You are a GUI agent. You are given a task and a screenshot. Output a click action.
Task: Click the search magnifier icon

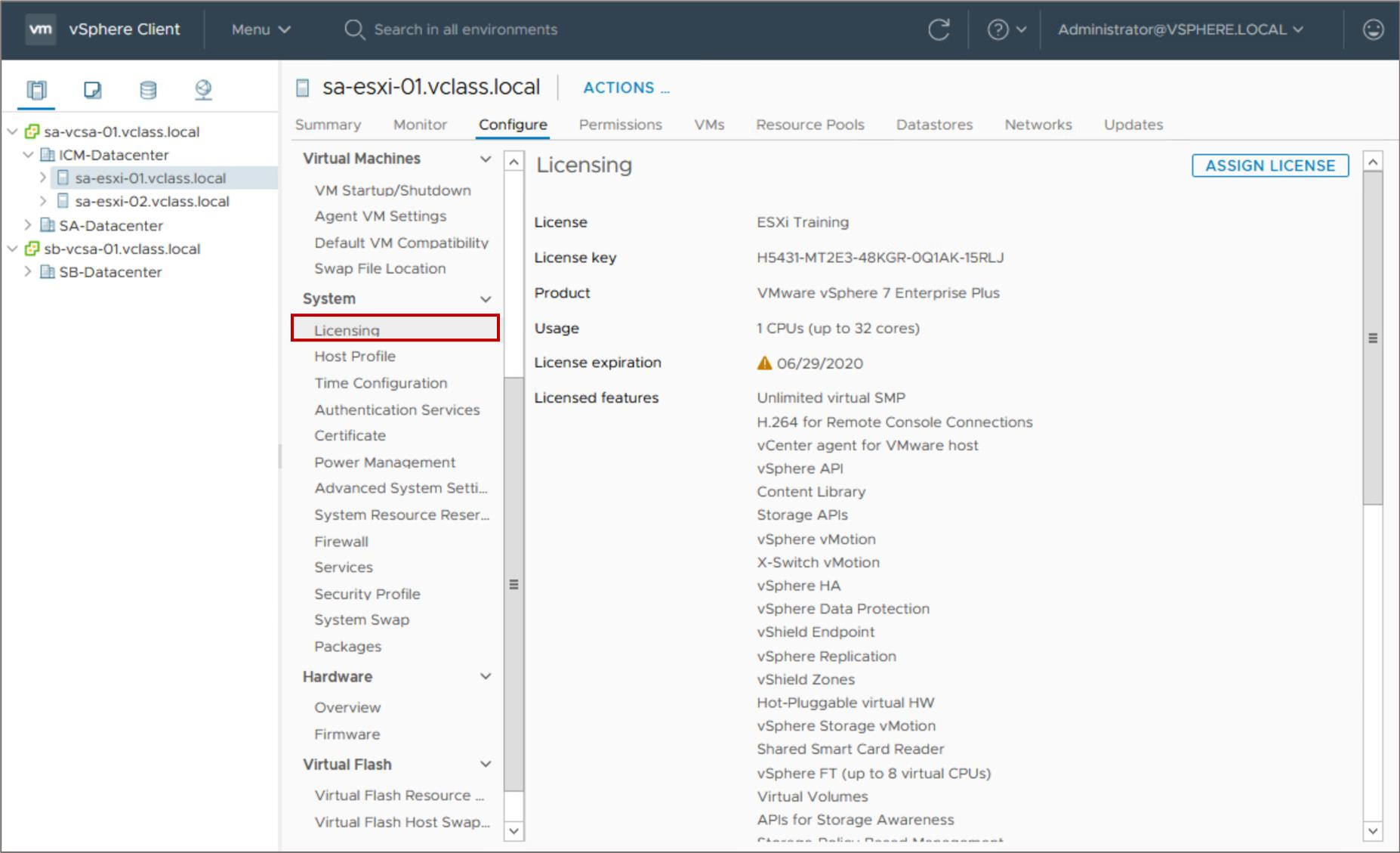point(354,29)
